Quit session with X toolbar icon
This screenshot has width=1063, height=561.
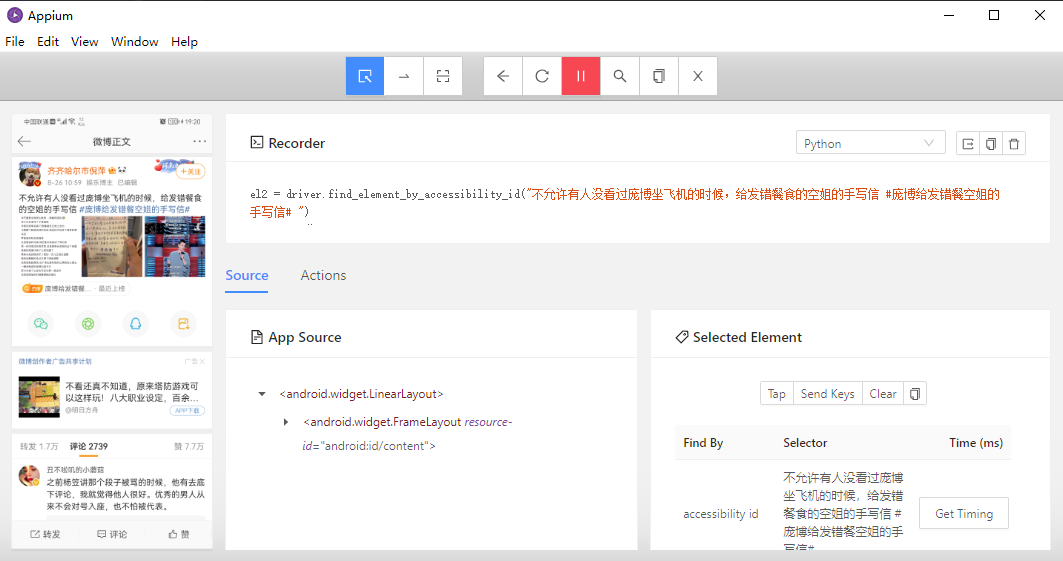click(x=698, y=76)
